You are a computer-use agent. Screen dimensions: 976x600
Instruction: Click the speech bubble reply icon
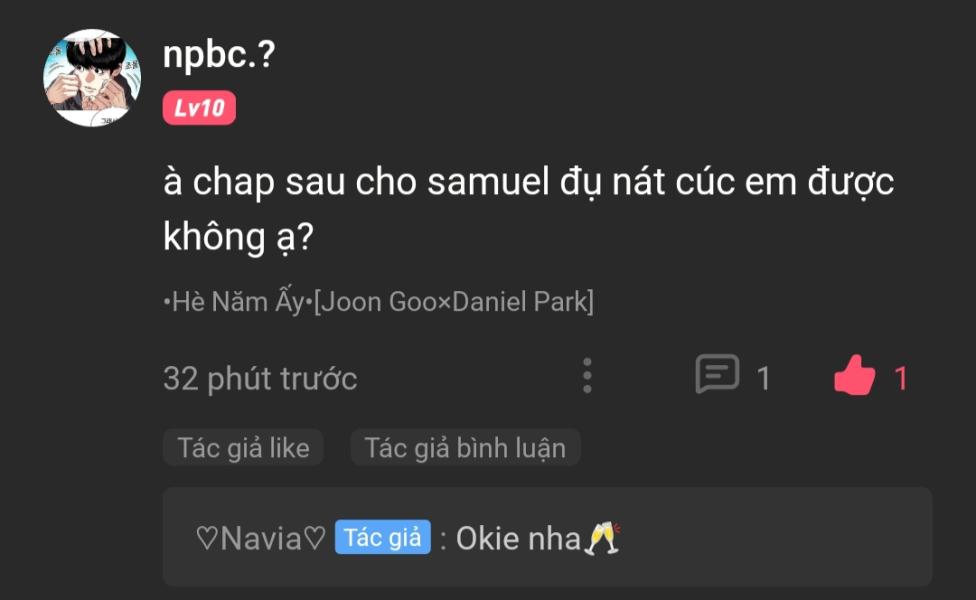tap(718, 376)
